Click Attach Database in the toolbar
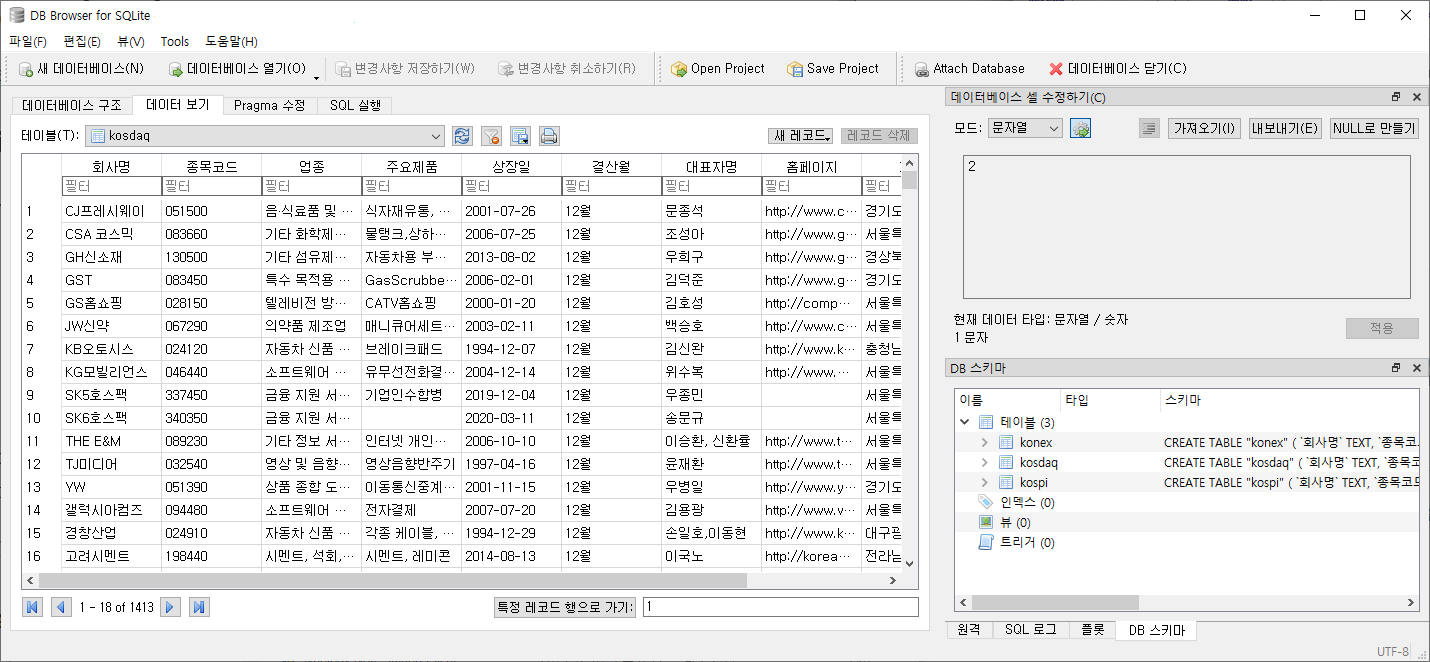This screenshot has height=662, width=1430. tap(969, 69)
